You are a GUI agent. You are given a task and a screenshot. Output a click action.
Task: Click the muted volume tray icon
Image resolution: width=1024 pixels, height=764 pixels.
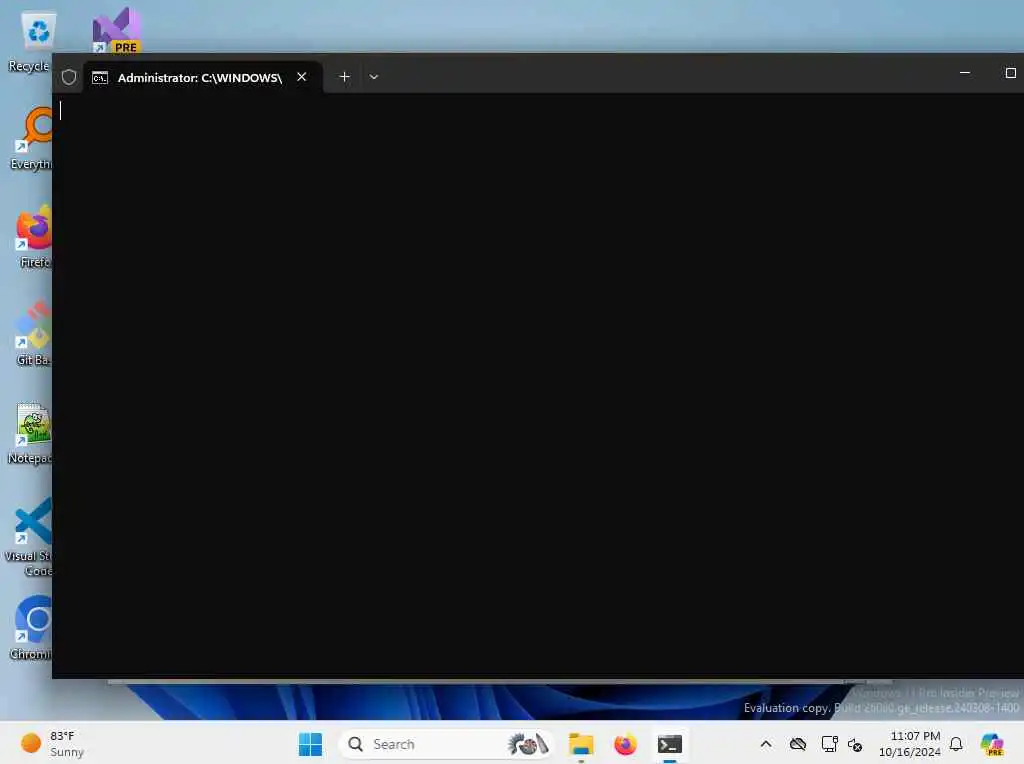click(x=855, y=744)
